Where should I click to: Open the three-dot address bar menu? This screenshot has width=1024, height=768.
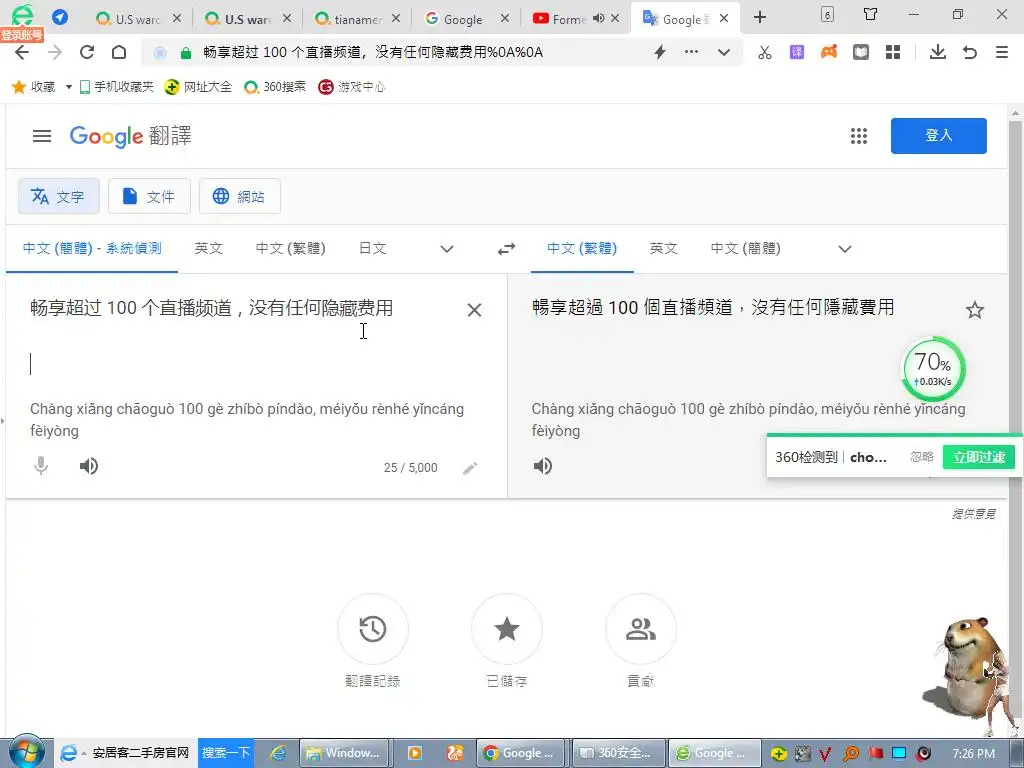[x=691, y=52]
